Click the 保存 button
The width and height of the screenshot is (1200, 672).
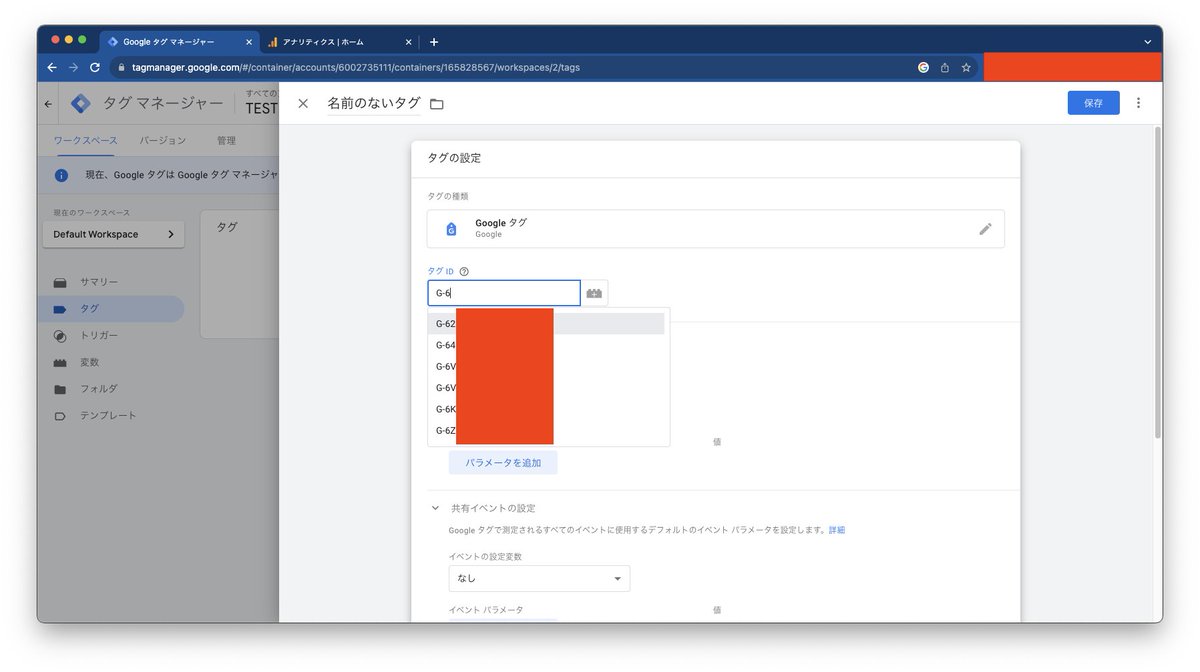1093,102
